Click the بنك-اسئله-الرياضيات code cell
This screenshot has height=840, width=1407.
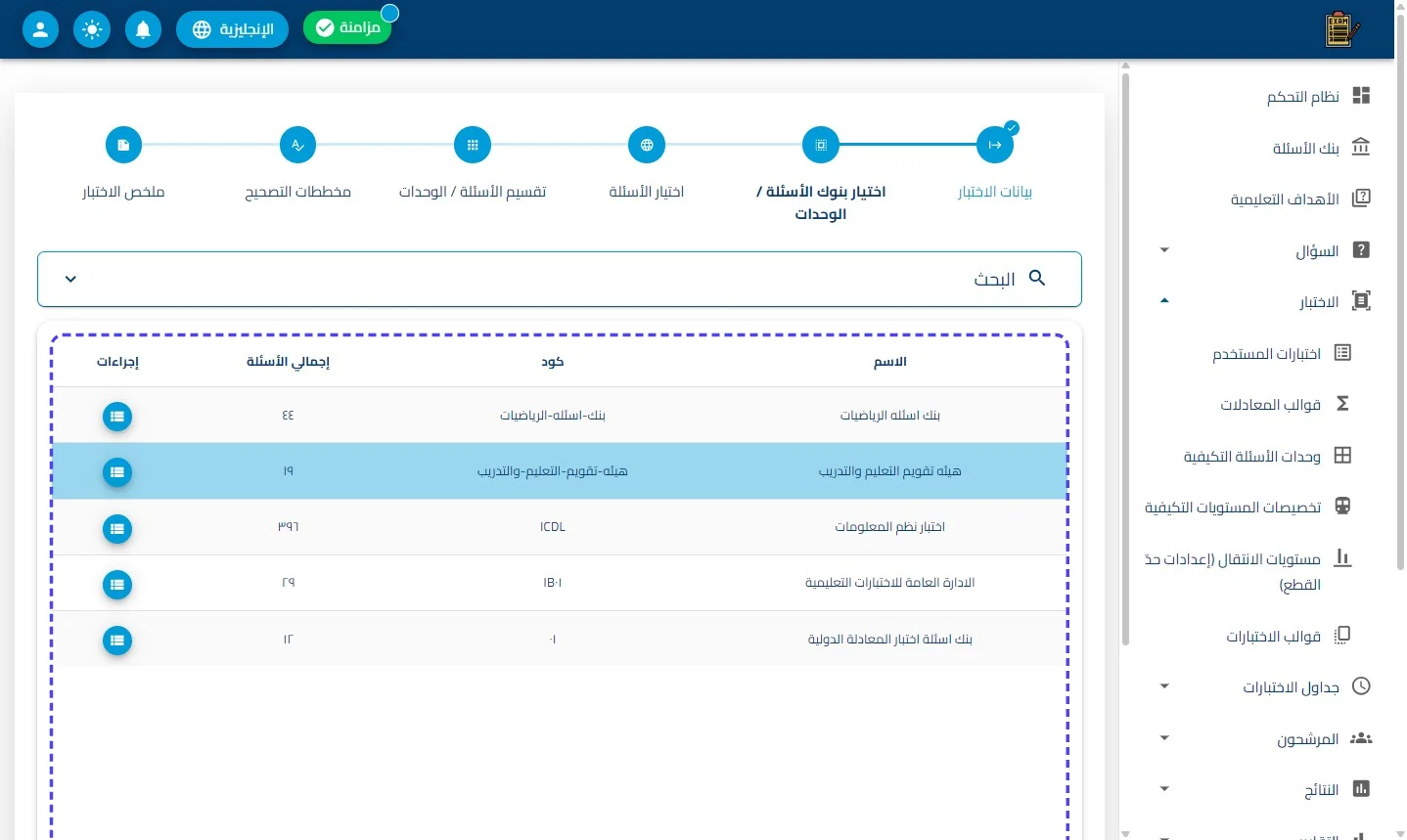(x=553, y=416)
